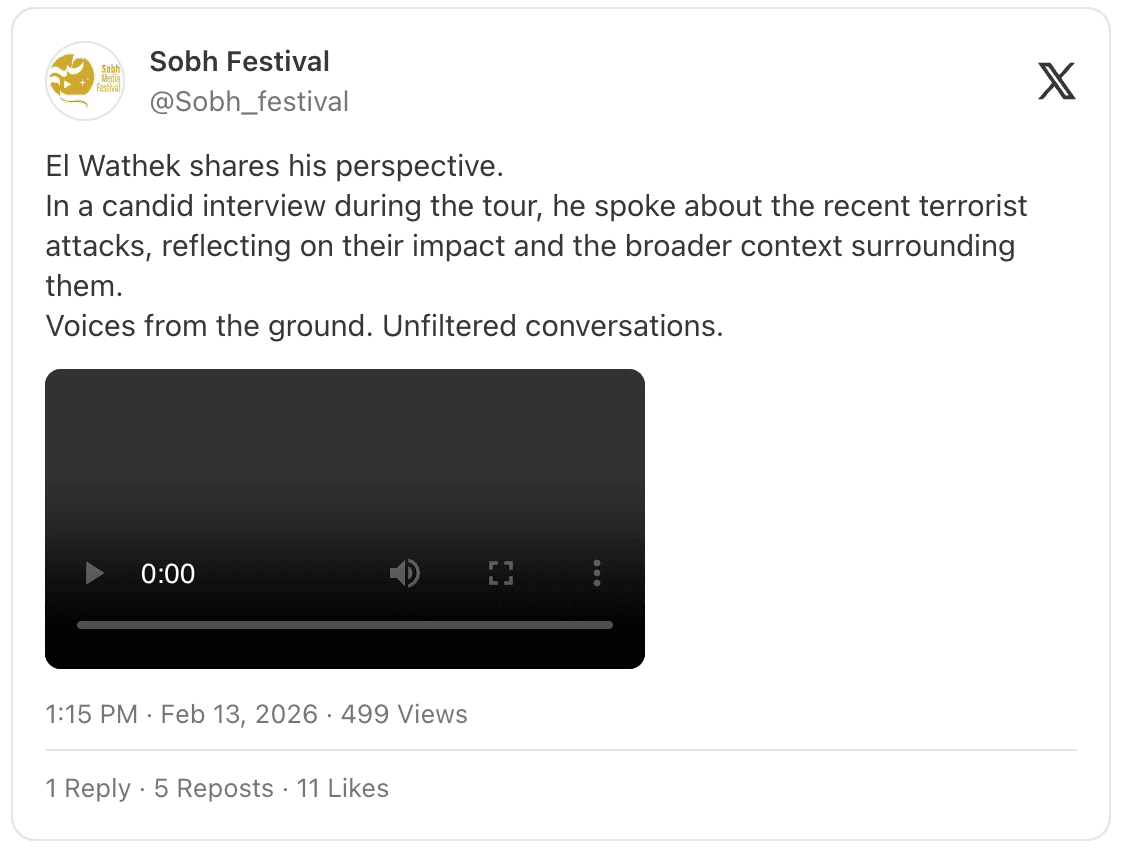Click the 0:00 video time display
Viewport: 1124px width, 852px height.
pos(168,574)
